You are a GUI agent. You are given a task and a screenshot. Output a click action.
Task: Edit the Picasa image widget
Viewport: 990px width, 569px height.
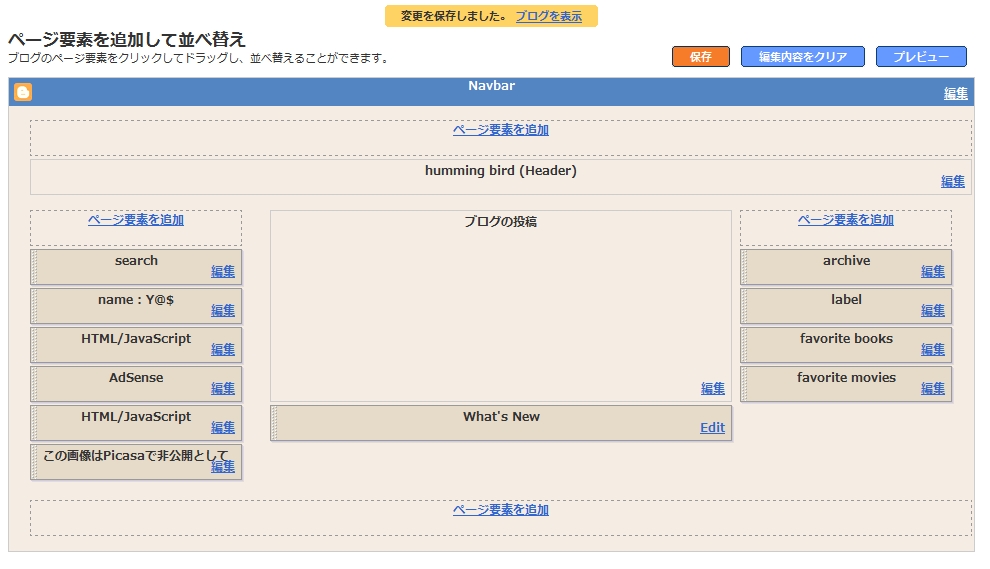223,467
